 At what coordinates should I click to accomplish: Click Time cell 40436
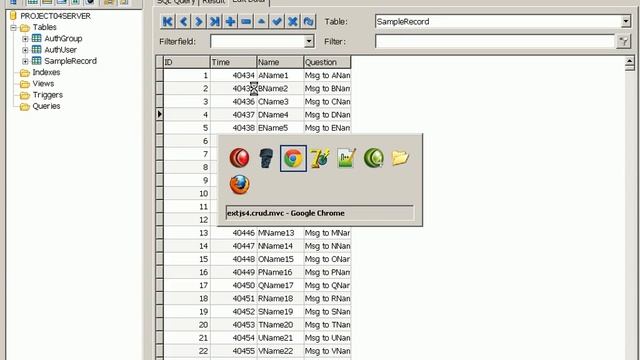coord(233,101)
